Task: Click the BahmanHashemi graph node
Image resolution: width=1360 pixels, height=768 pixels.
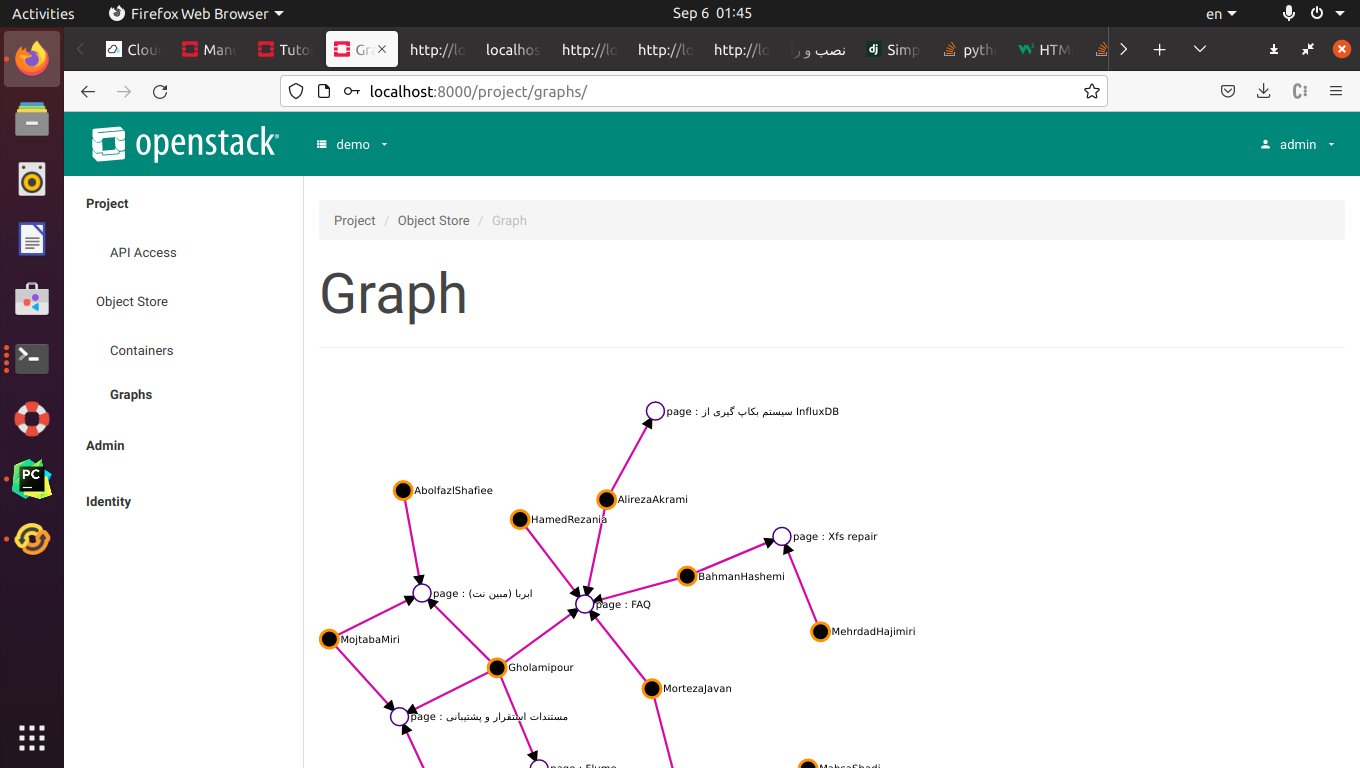Action: 687,576
